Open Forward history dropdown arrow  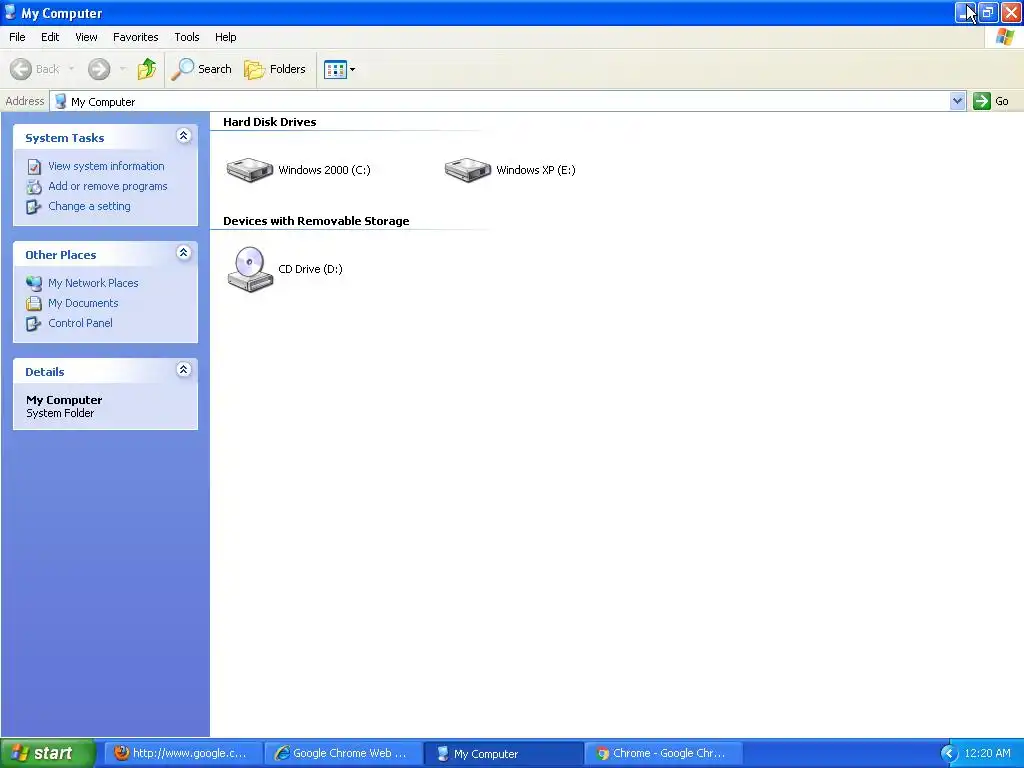click(x=123, y=69)
